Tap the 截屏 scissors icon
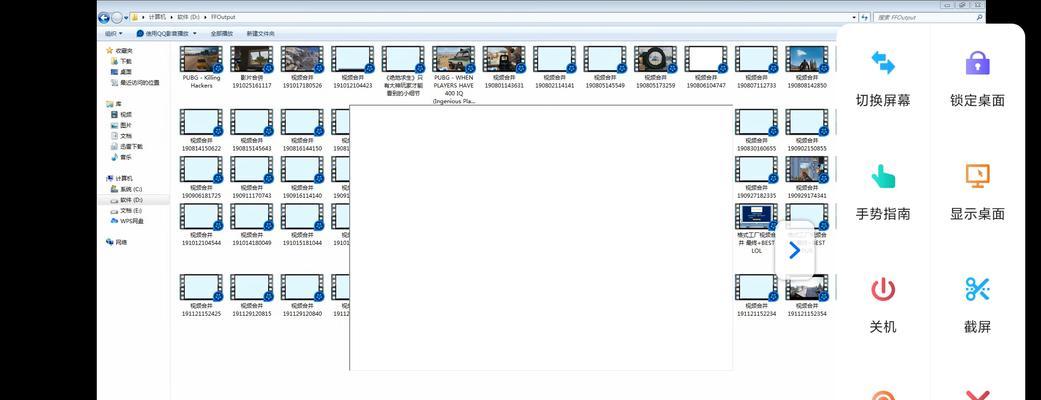 tap(977, 290)
